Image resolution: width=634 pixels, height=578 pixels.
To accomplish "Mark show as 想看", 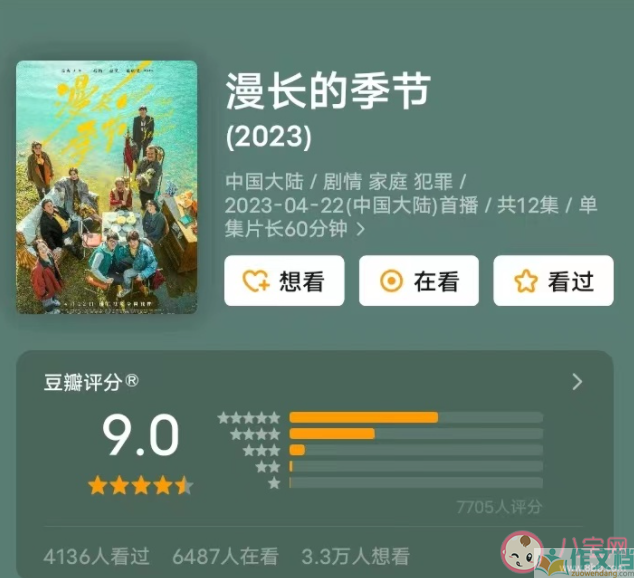I will coord(284,281).
